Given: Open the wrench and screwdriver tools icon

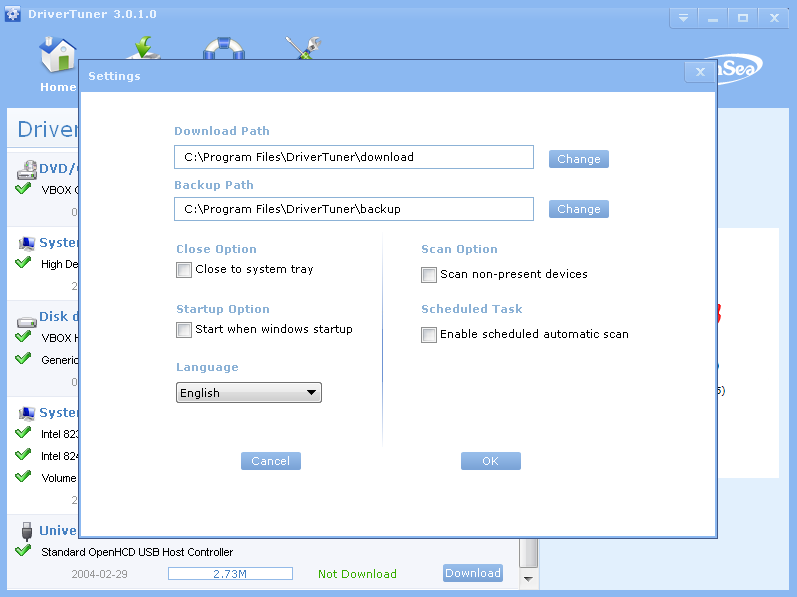Looking at the screenshot, I should pyautogui.click(x=303, y=47).
